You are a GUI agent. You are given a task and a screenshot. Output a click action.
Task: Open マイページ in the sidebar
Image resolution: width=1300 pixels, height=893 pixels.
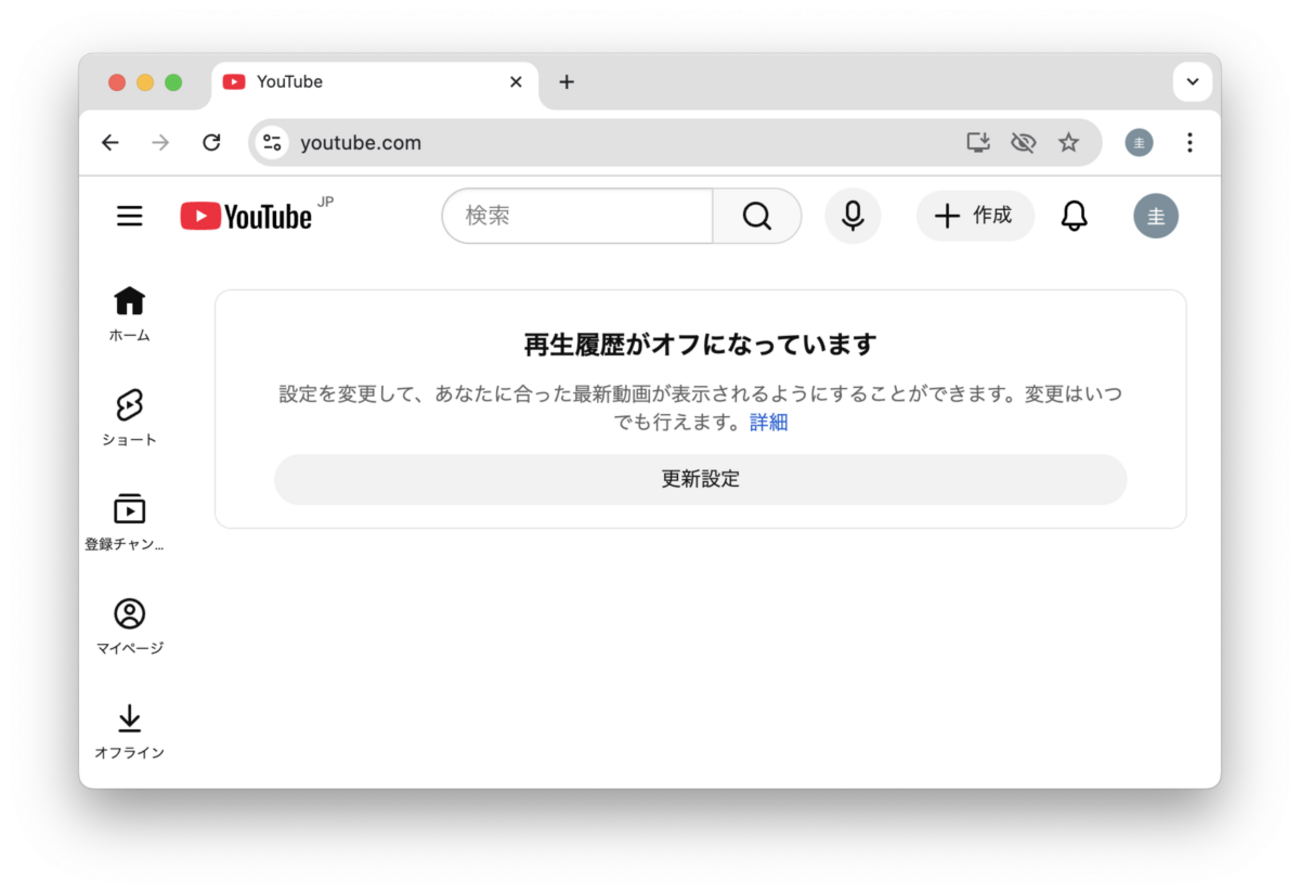pos(129,627)
